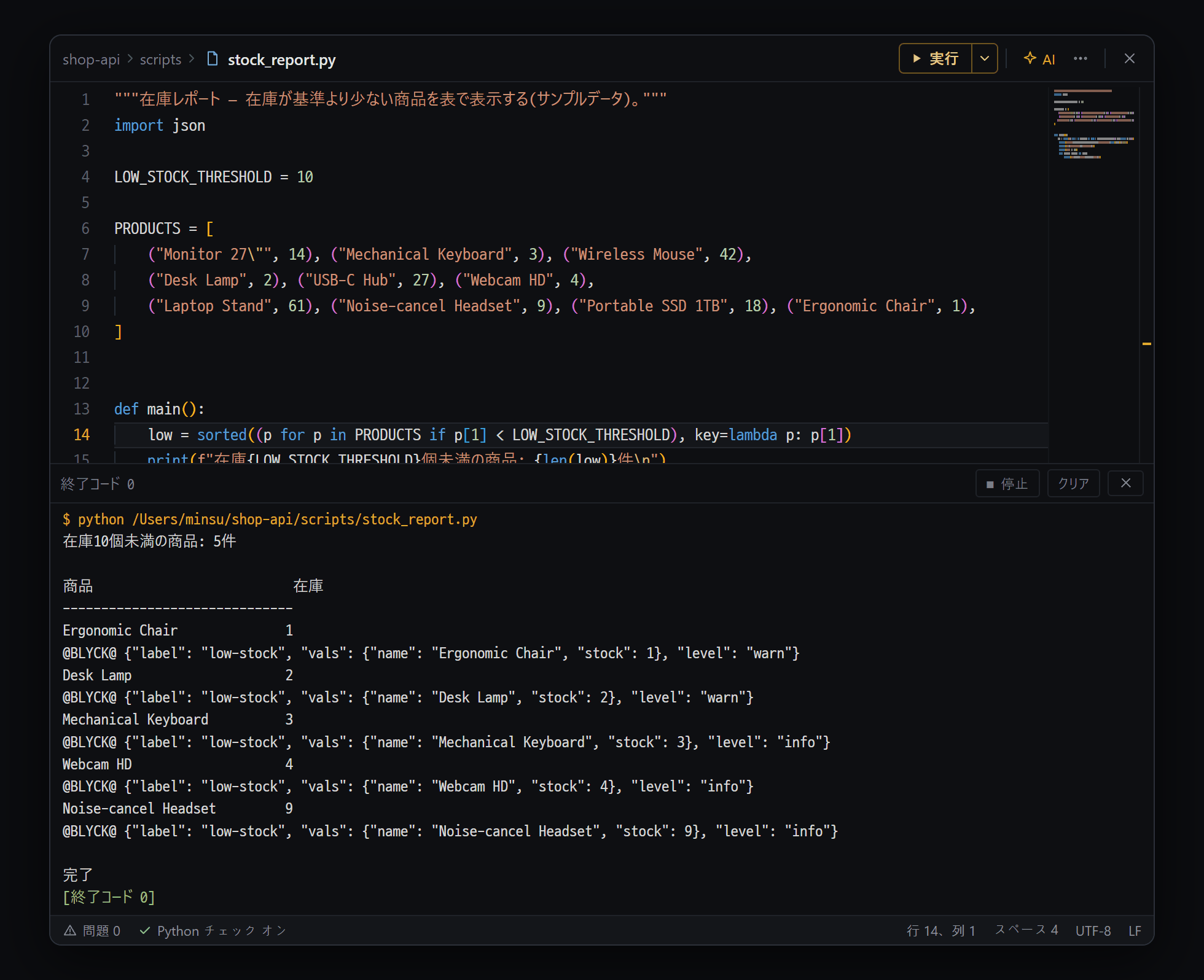Click the code minimap preview

tap(1093, 124)
